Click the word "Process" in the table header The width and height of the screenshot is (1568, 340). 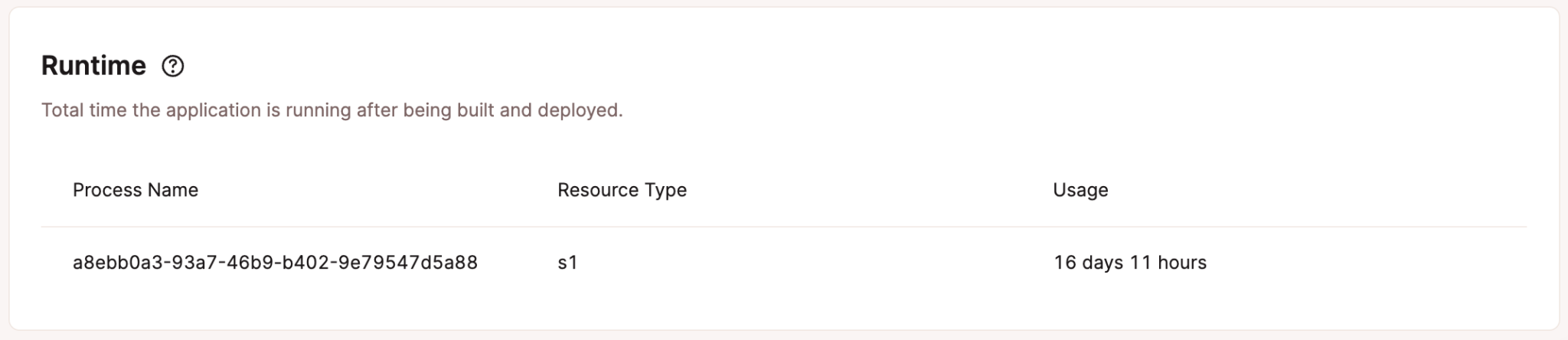103,190
